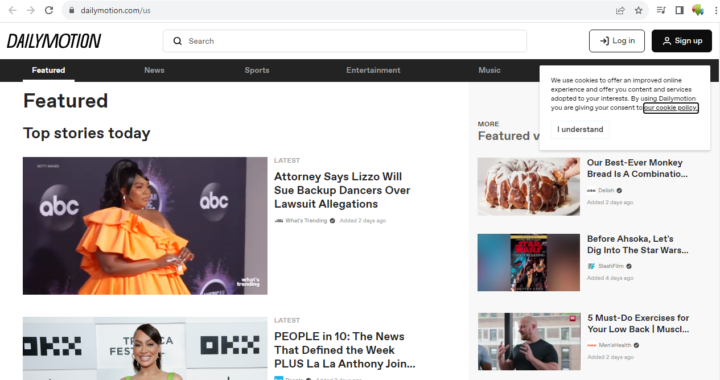
Task: Click the Sign up button
Action: click(682, 41)
